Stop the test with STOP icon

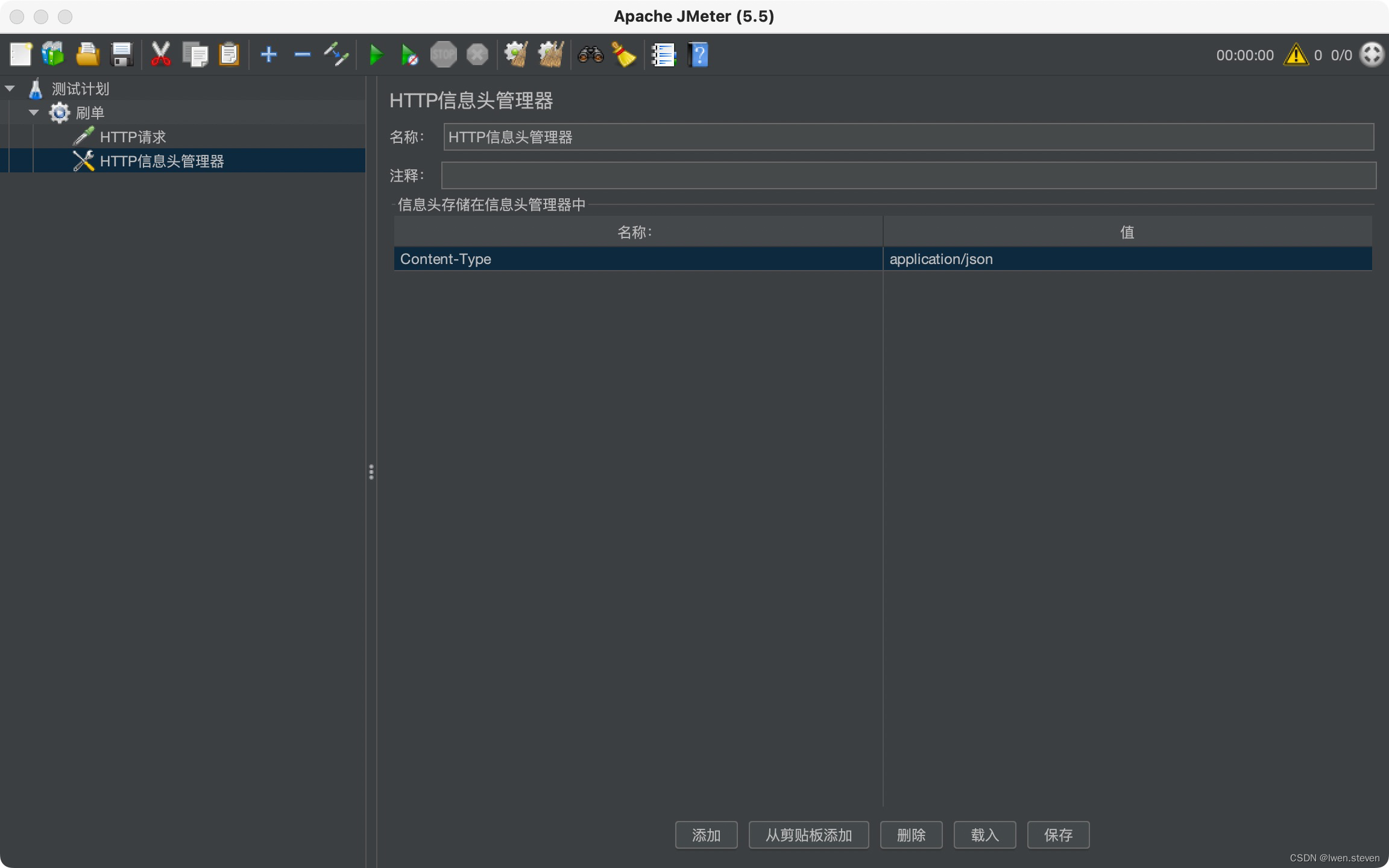[443, 55]
